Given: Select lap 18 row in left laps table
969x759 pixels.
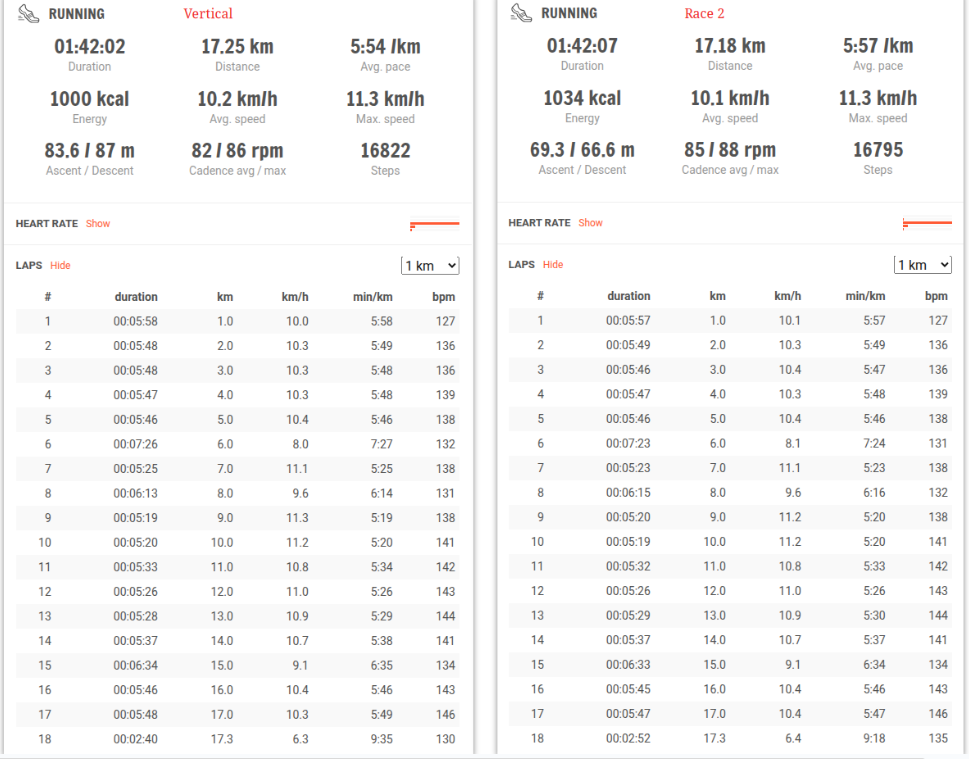Looking at the screenshot, I should point(238,739).
